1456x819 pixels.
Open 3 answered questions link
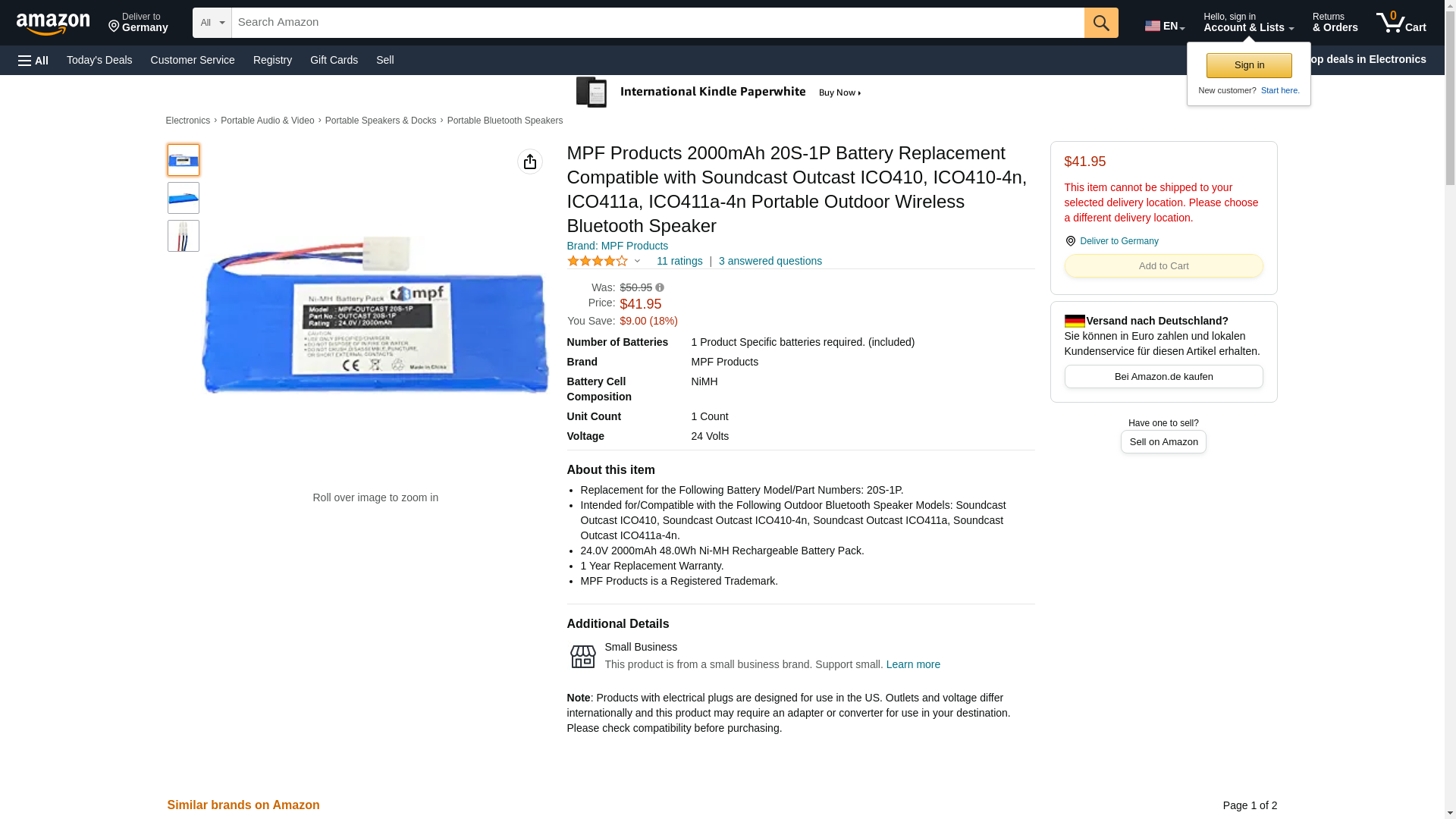(770, 261)
